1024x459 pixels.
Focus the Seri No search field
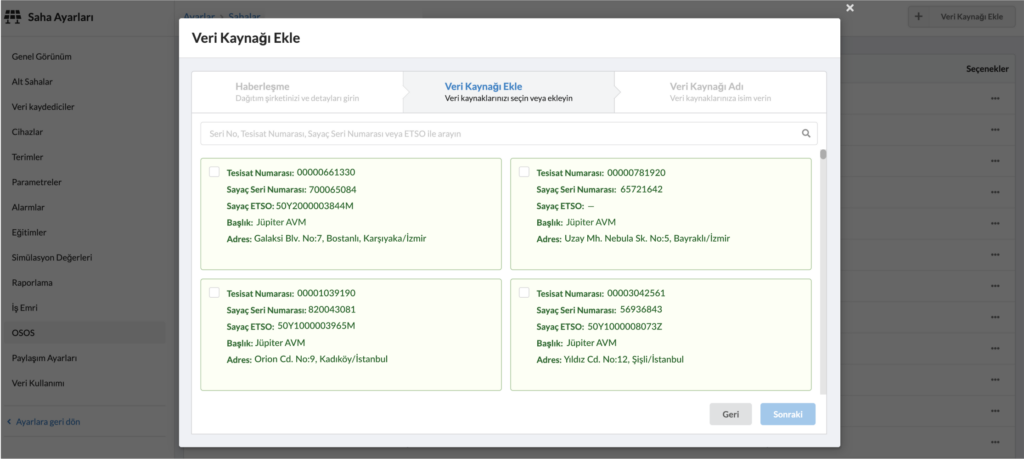point(498,133)
